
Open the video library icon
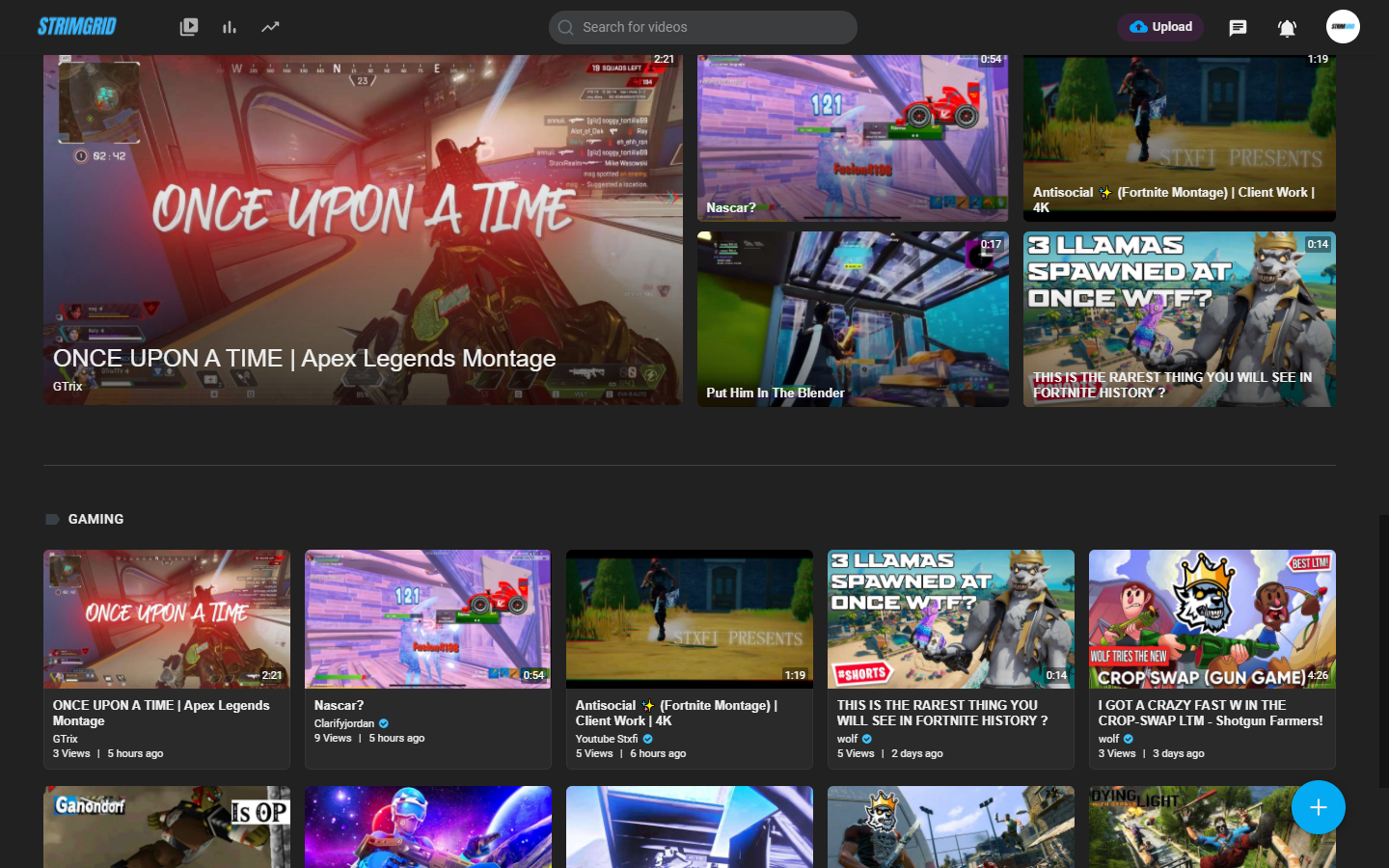[189, 27]
